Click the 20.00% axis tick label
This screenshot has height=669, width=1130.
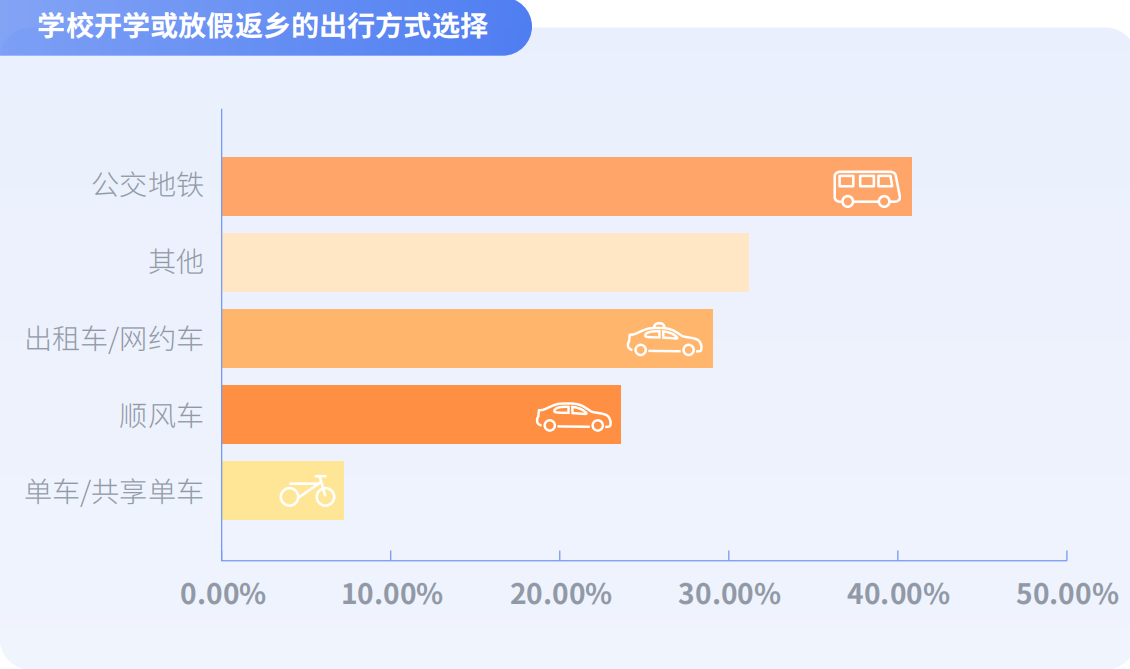tap(561, 594)
